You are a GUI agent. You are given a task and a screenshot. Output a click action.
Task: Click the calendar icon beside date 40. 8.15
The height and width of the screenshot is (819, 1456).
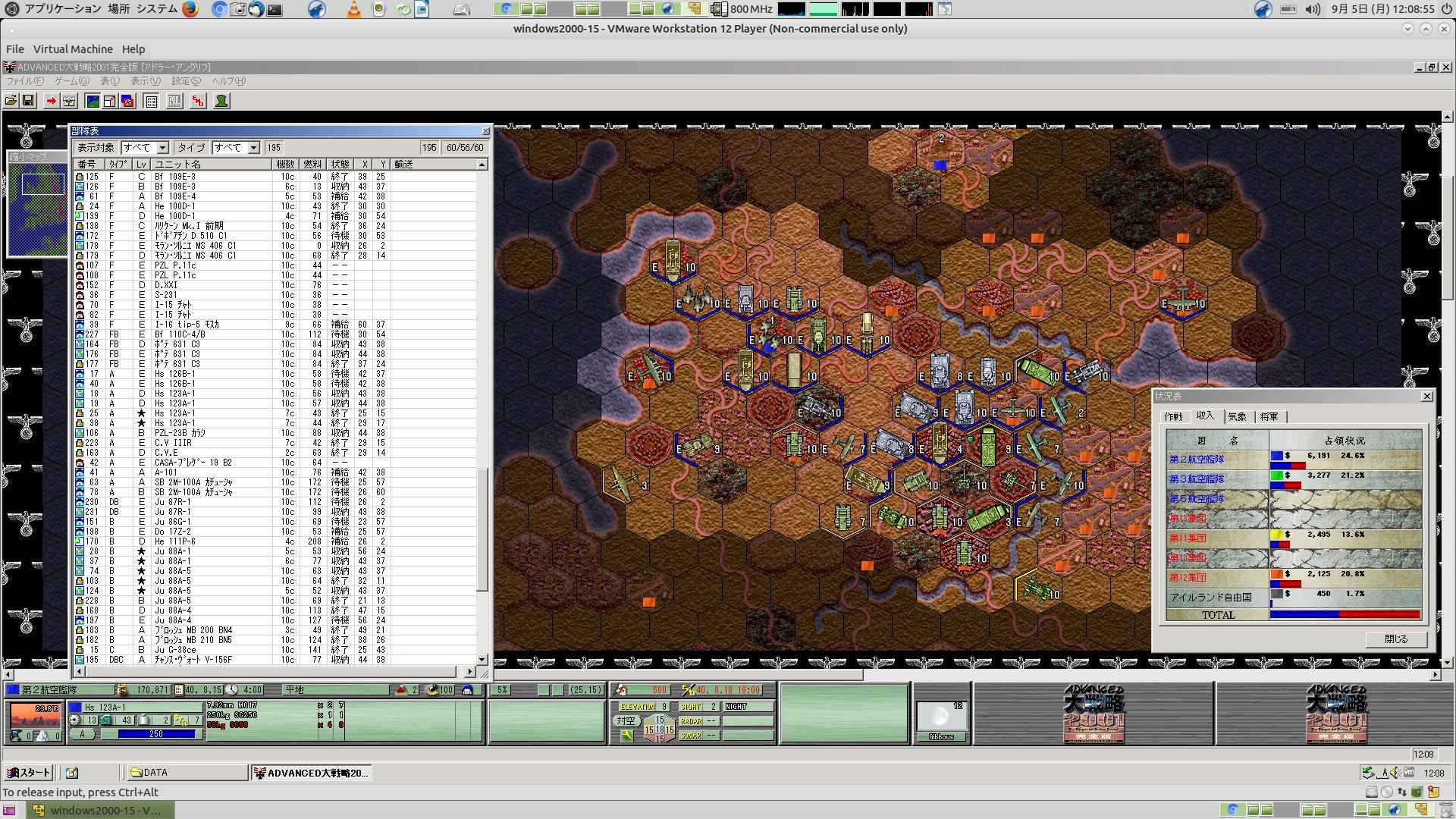coord(179,690)
